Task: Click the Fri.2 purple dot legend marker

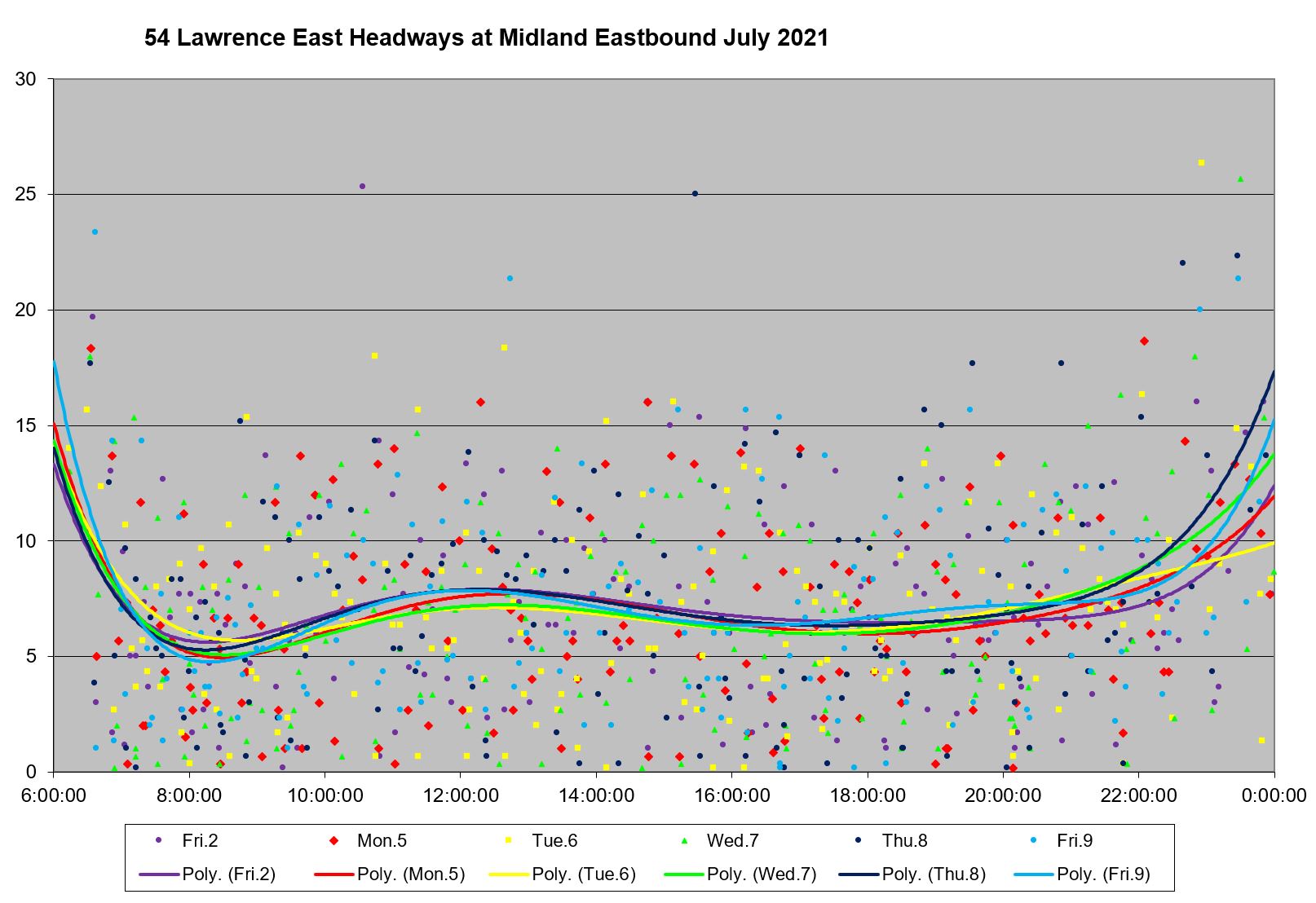Action: (x=158, y=840)
